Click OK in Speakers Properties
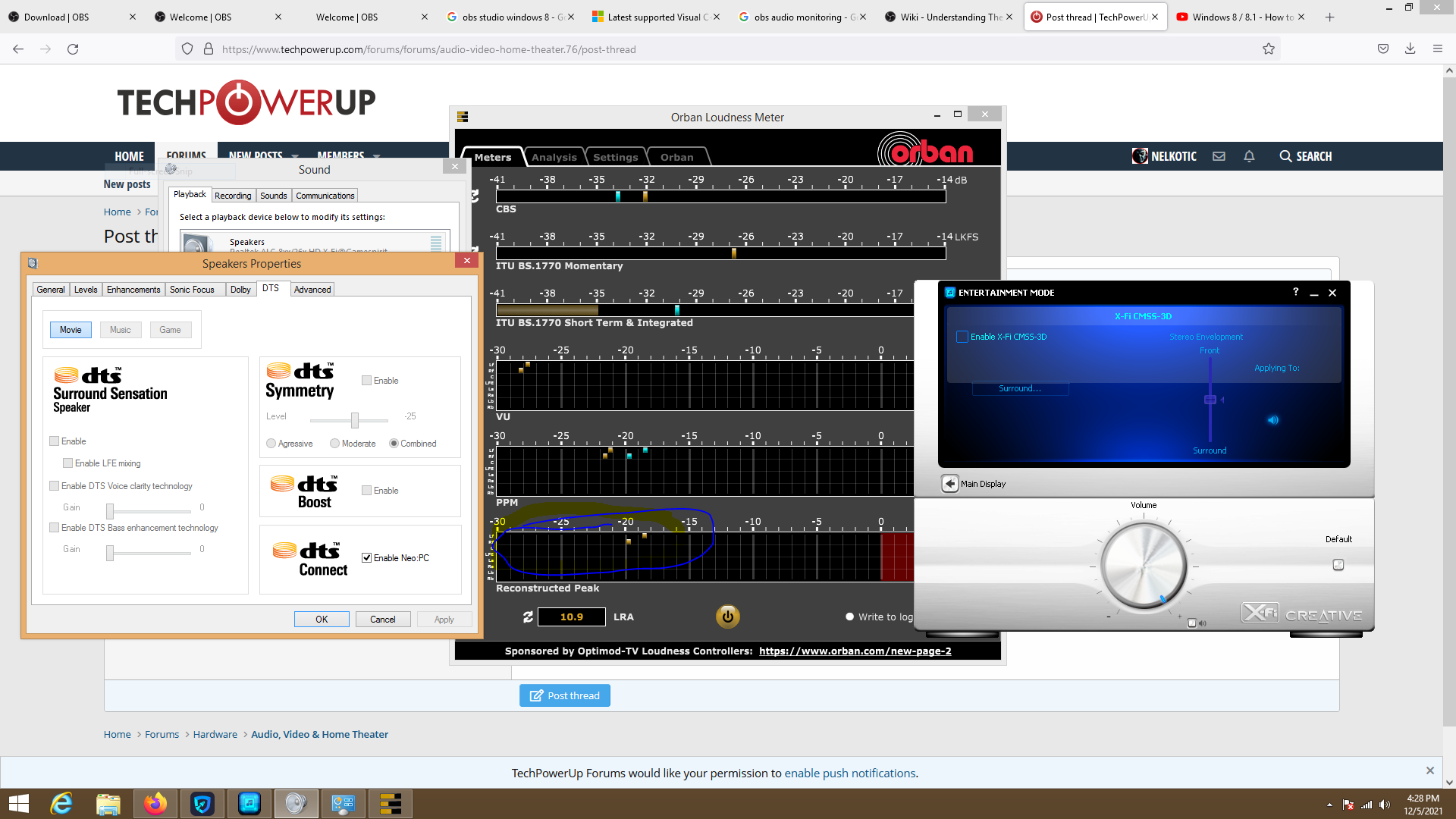Viewport: 1456px width, 819px height. (x=322, y=620)
